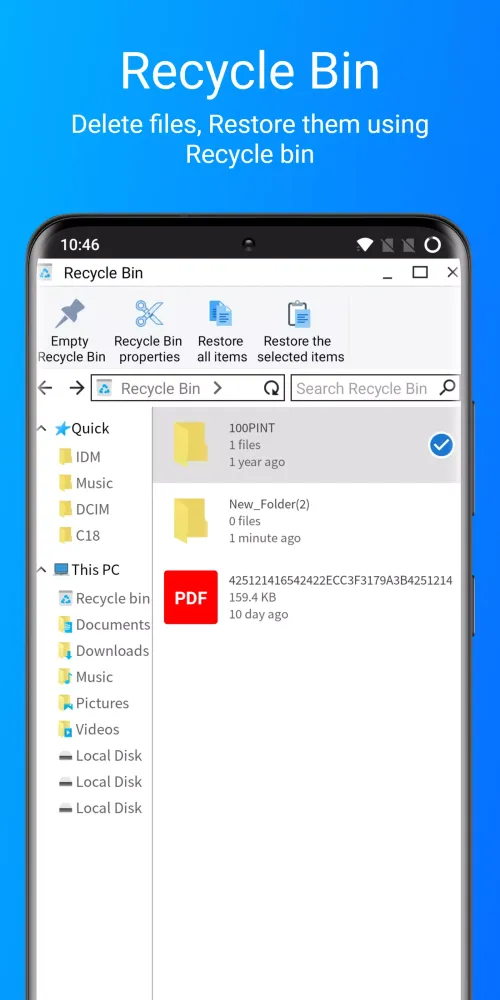This screenshot has width=500, height=1000.
Task: Go back with the left arrow
Action: click(45, 388)
